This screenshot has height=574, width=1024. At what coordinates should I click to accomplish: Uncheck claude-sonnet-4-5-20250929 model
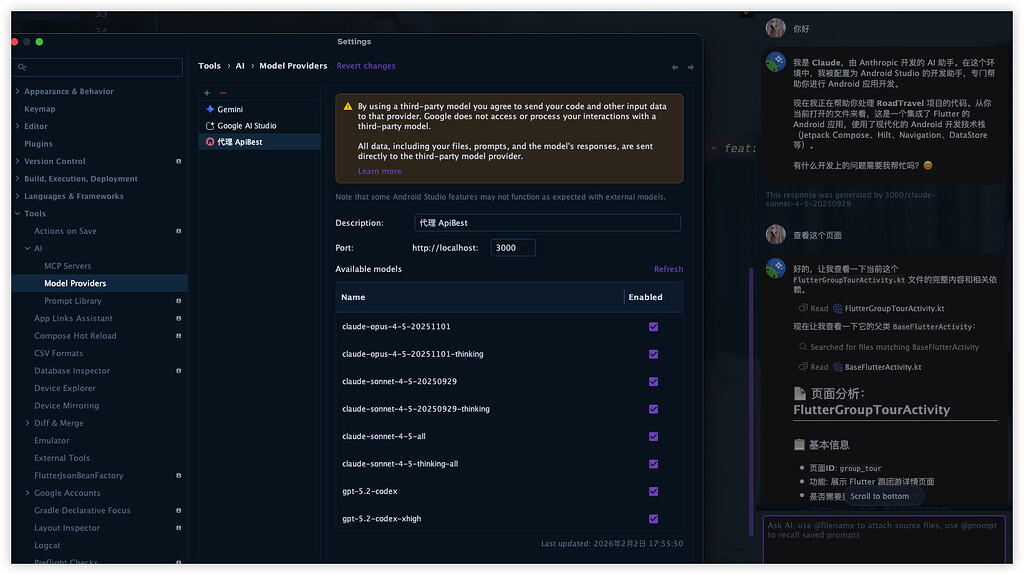(x=653, y=381)
